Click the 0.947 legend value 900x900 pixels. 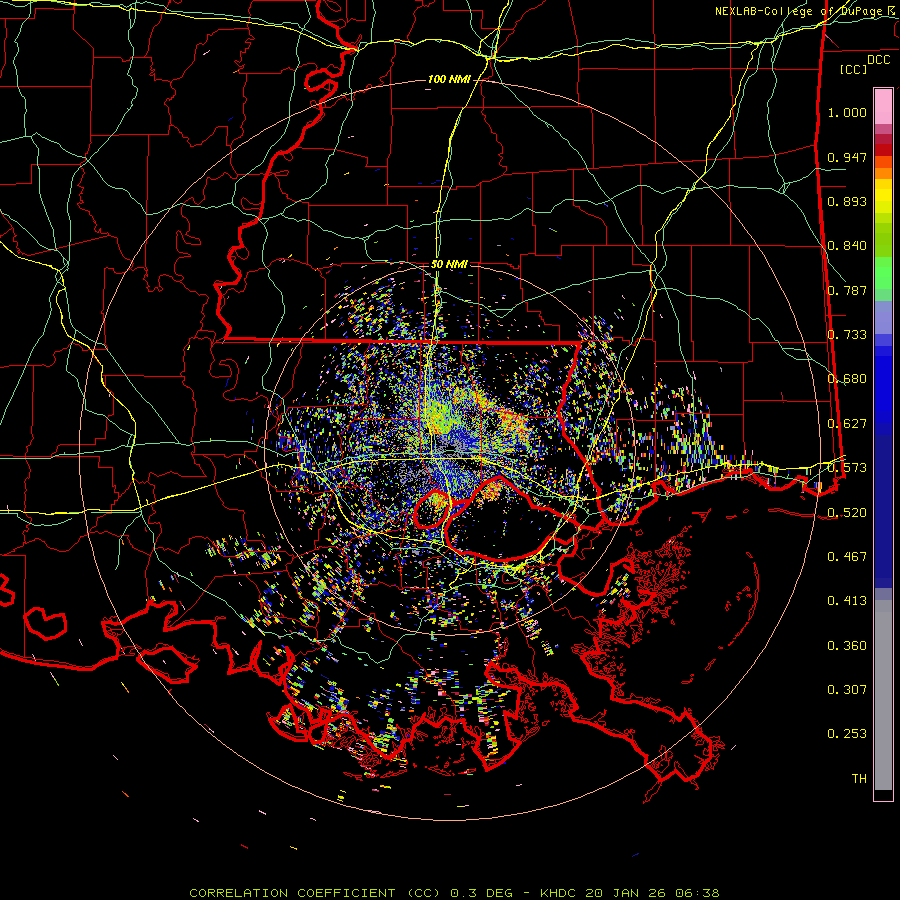click(847, 157)
